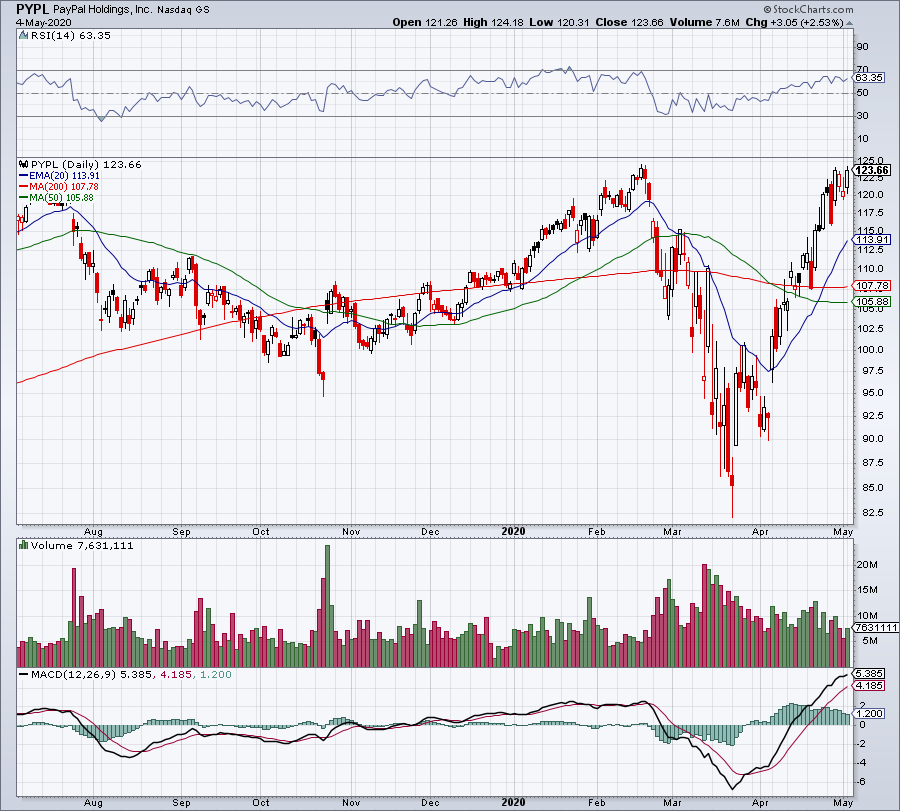The width and height of the screenshot is (900, 811).
Task: Click the 5.385 MACD line tag
Action: [x=870, y=674]
